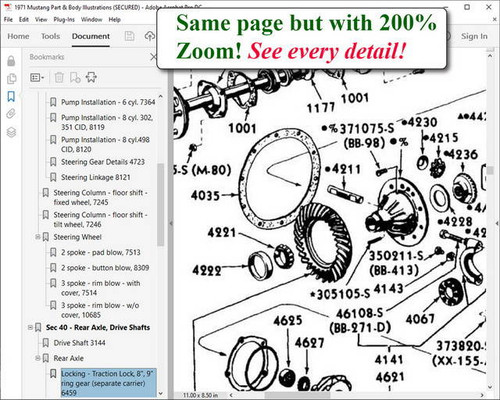Open the File menu
Screen dimensions: 500x400
pos(8,20)
